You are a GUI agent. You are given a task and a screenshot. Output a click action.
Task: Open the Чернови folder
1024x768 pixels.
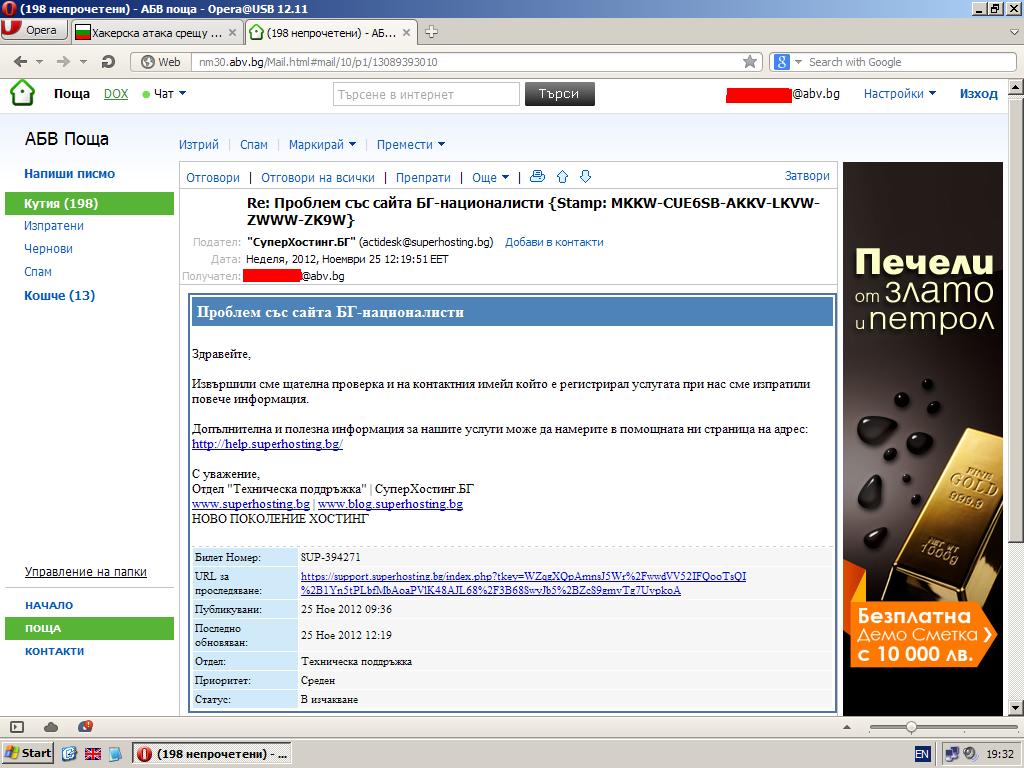(48, 248)
